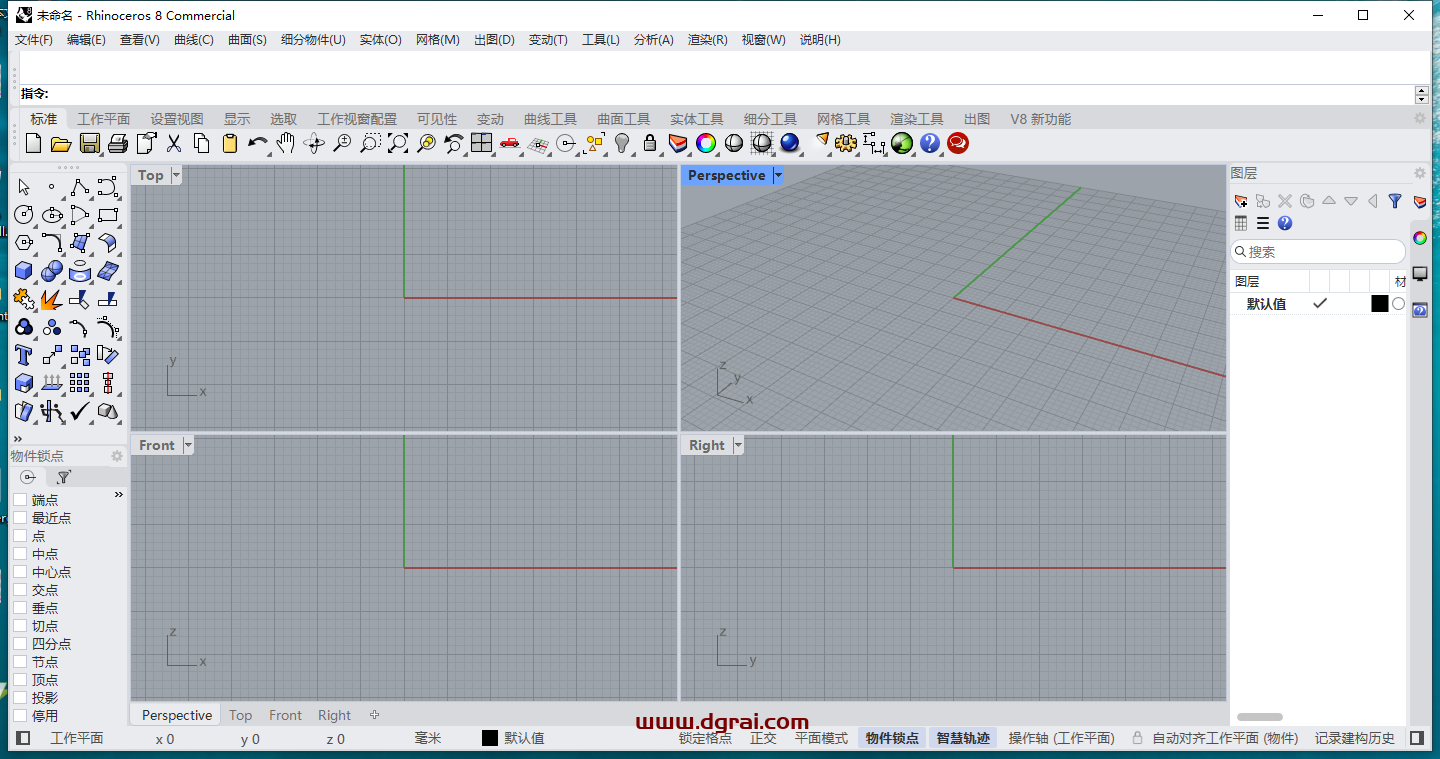The image size is (1440, 759).
Task: Click the four-viewport layout icon
Action: coord(482,143)
